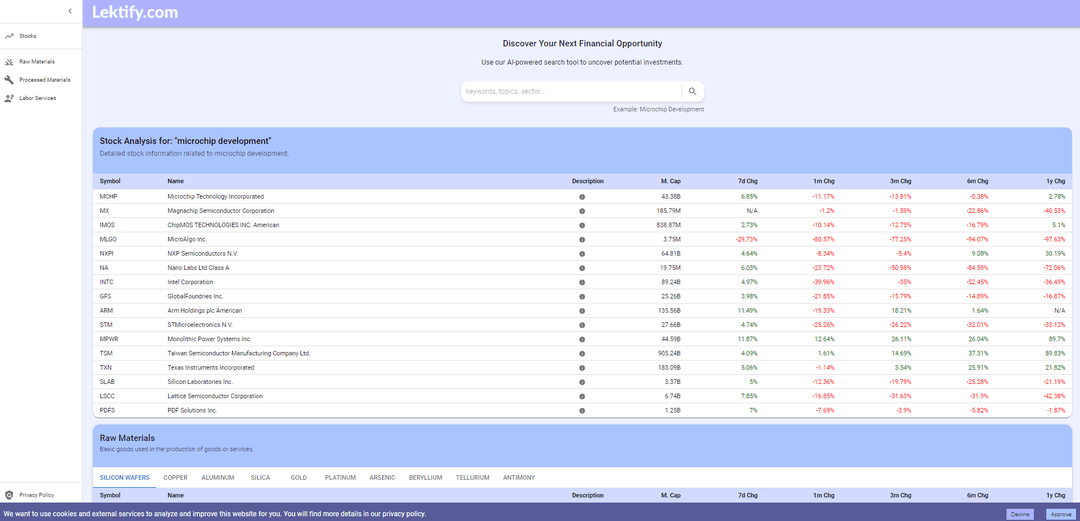Switch to the SILICA tab
1080x521 pixels.
[x=260, y=478]
